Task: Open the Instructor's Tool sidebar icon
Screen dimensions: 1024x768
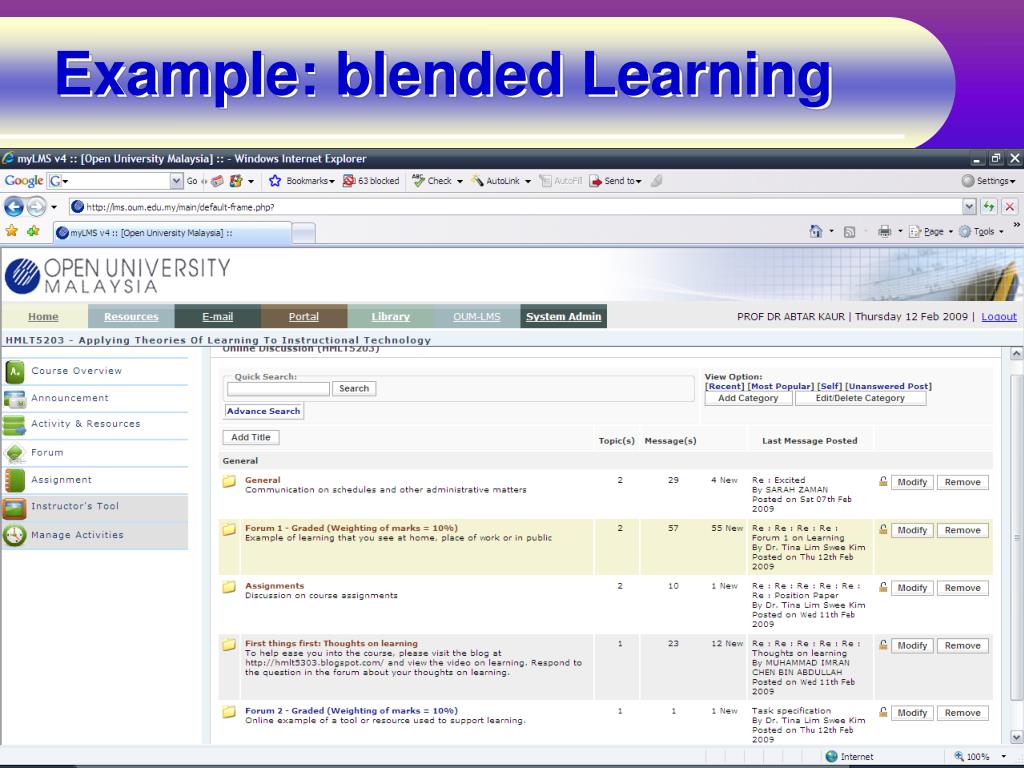Action: tap(14, 507)
